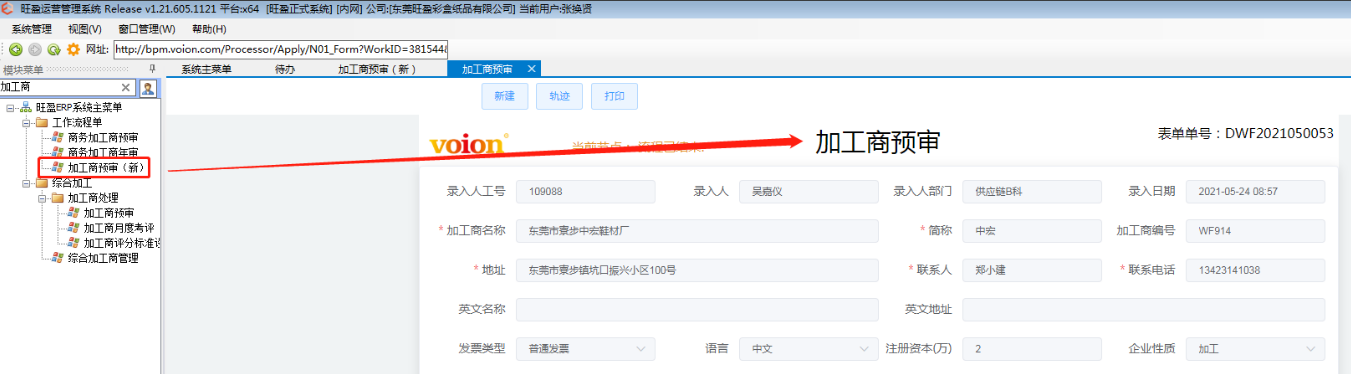1351x374 pixels.
Task: Open the 帮助(H) menu
Action: coord(209,29)
